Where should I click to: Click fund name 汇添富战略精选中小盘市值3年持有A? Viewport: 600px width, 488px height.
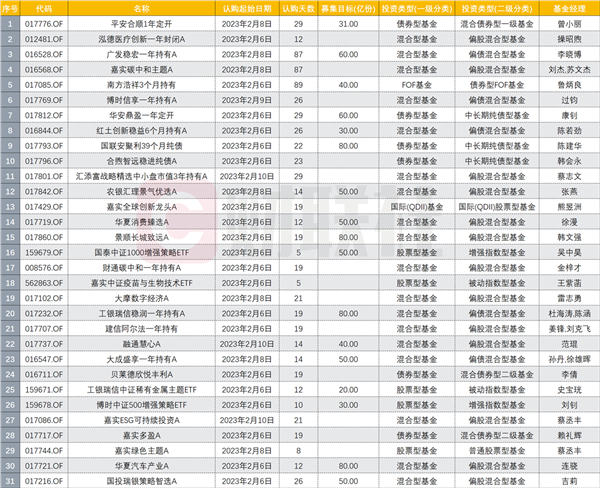click(x=142, y=176)
